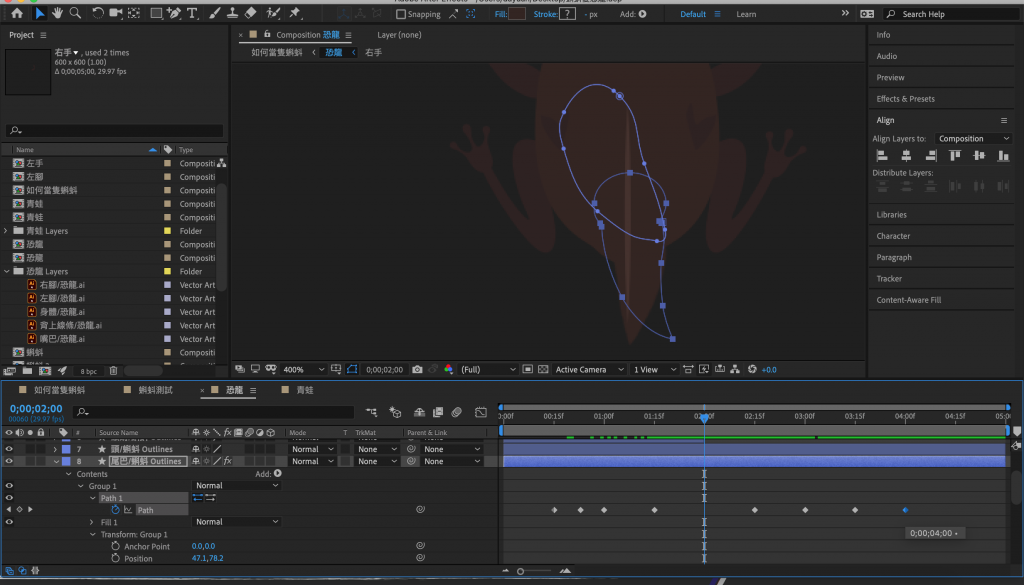Toggle the Anchor Point stopwatch
The height and width of the screenshot is (585, 1024).
tap(116, 546)
